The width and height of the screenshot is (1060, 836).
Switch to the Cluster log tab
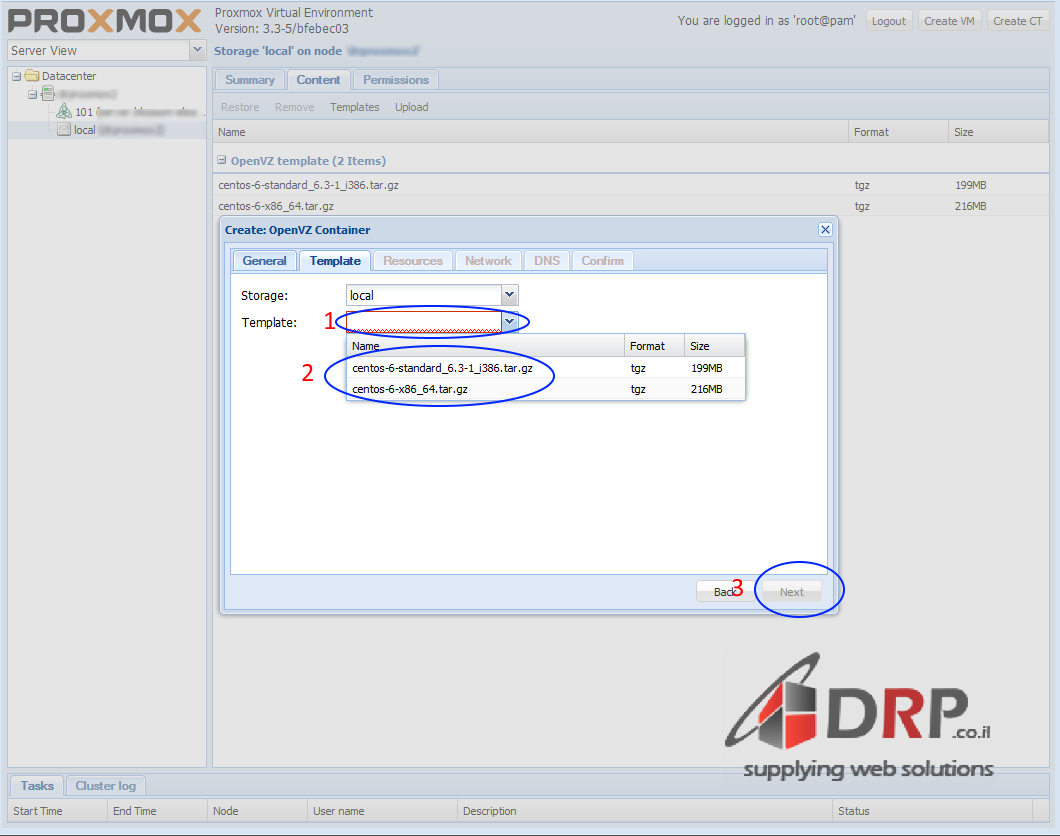point(106,786)
